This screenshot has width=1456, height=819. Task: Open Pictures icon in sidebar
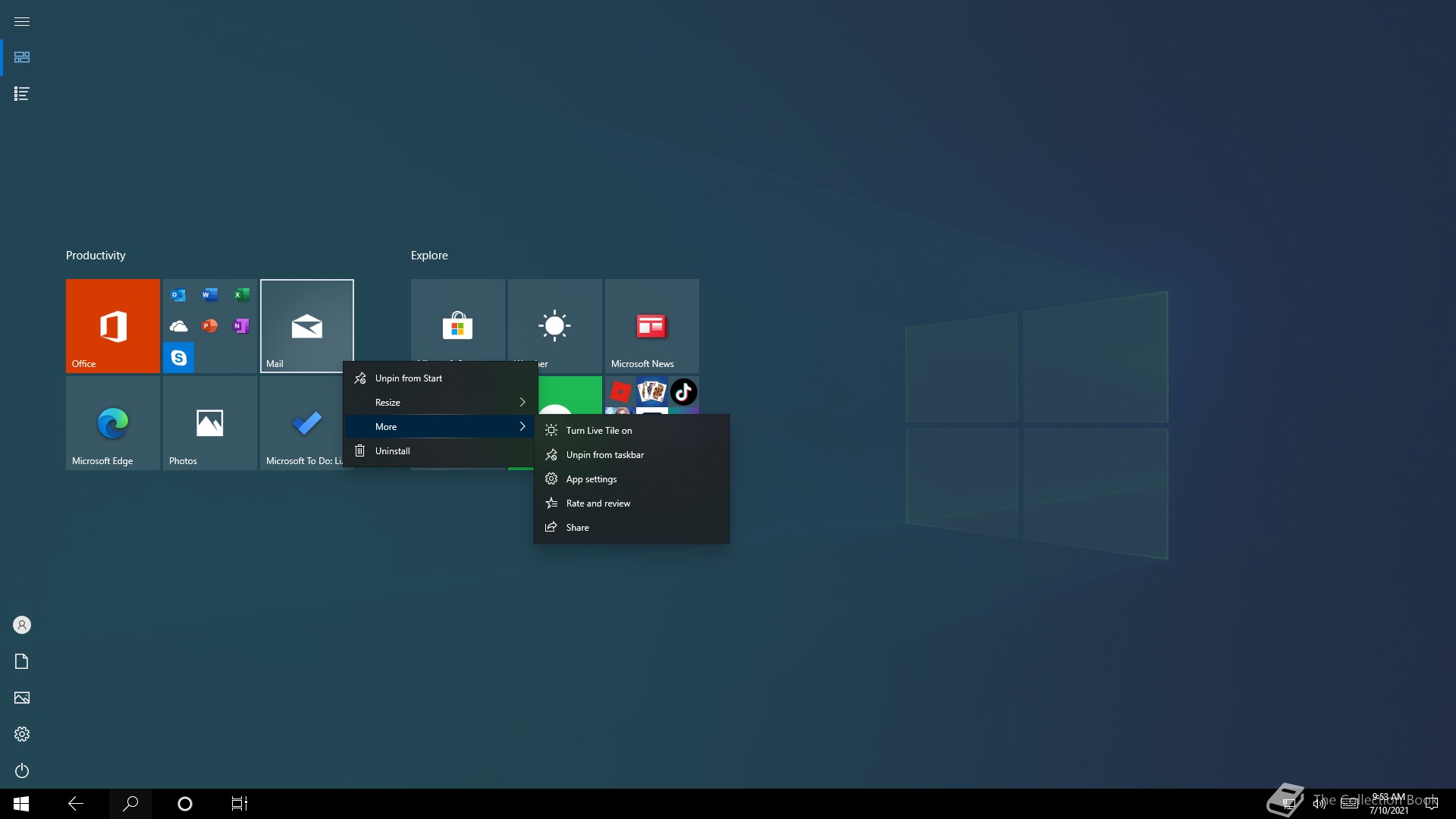pos(22,698)
